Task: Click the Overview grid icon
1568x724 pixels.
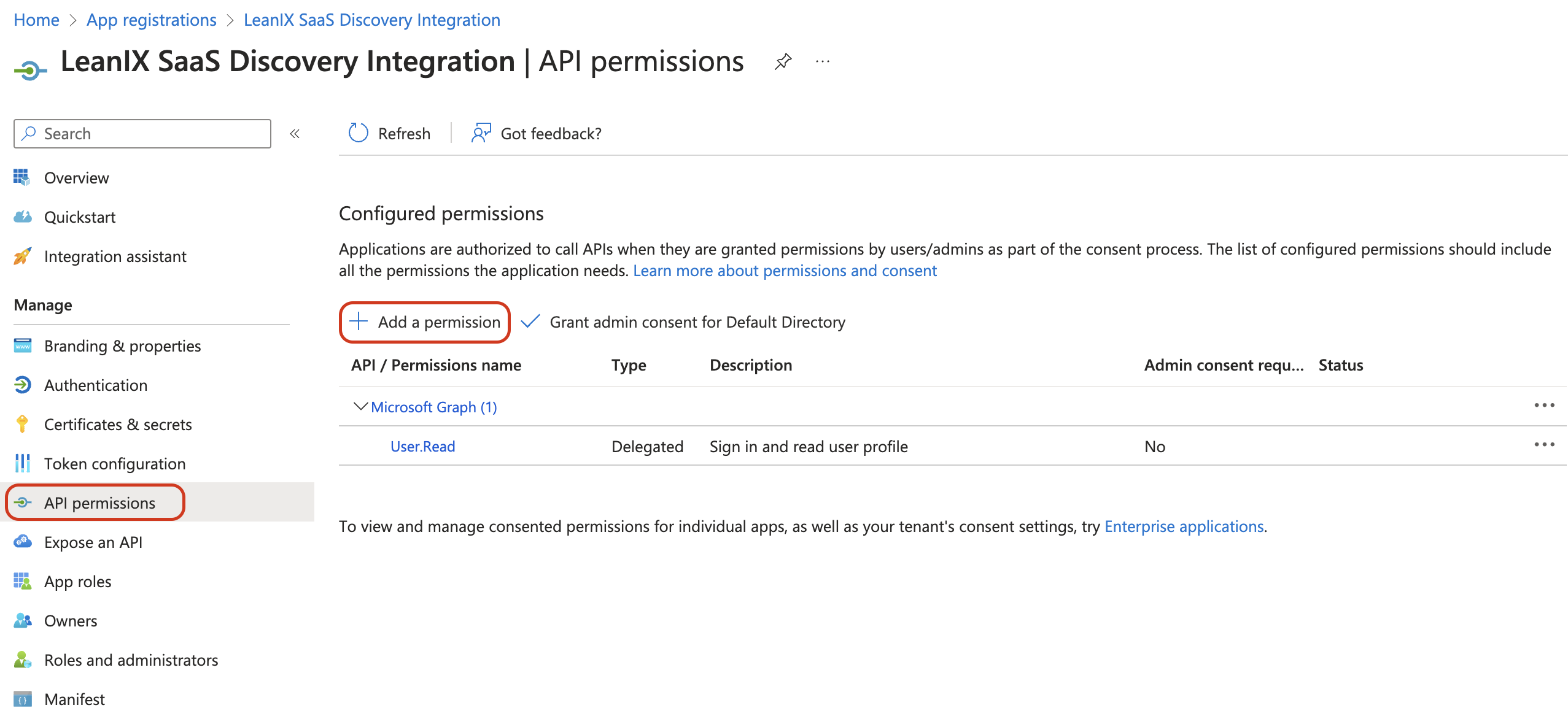Action: [x=21, y=177]
